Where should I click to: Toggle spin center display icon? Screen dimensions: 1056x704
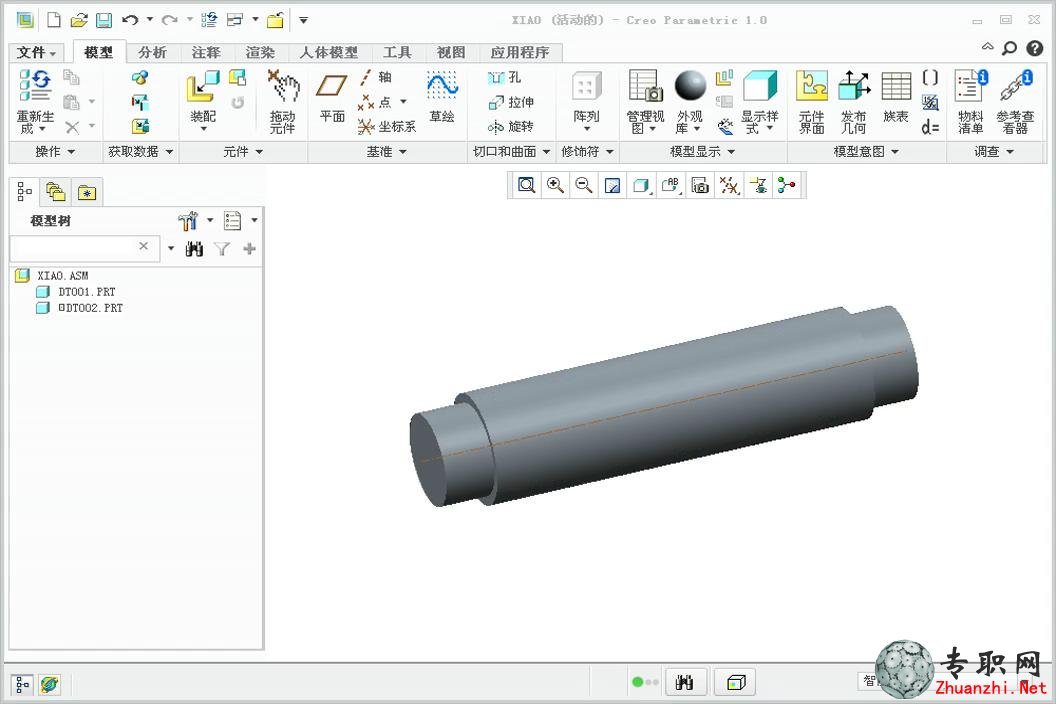pos(786,185)
